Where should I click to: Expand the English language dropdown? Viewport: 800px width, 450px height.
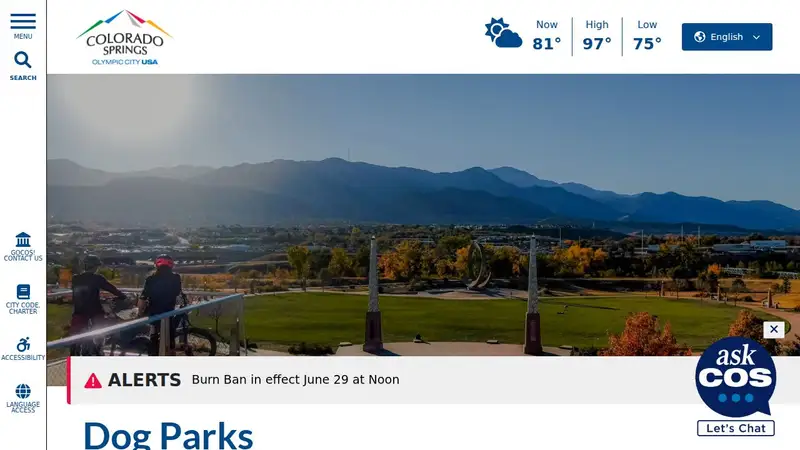(x=727, y=37)
